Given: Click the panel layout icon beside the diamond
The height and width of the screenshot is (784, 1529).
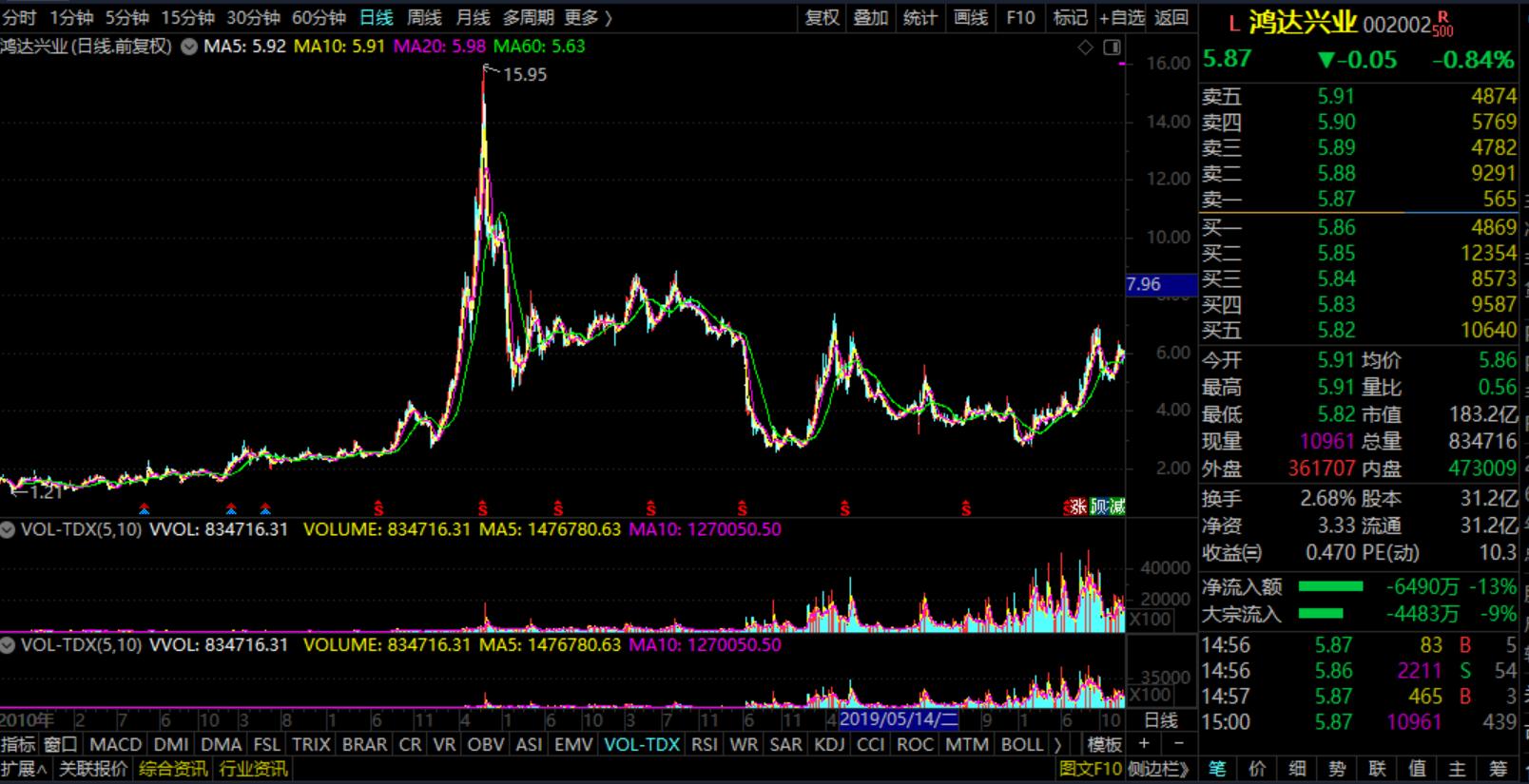Looking at the screenshot, I should (1112, 48).
